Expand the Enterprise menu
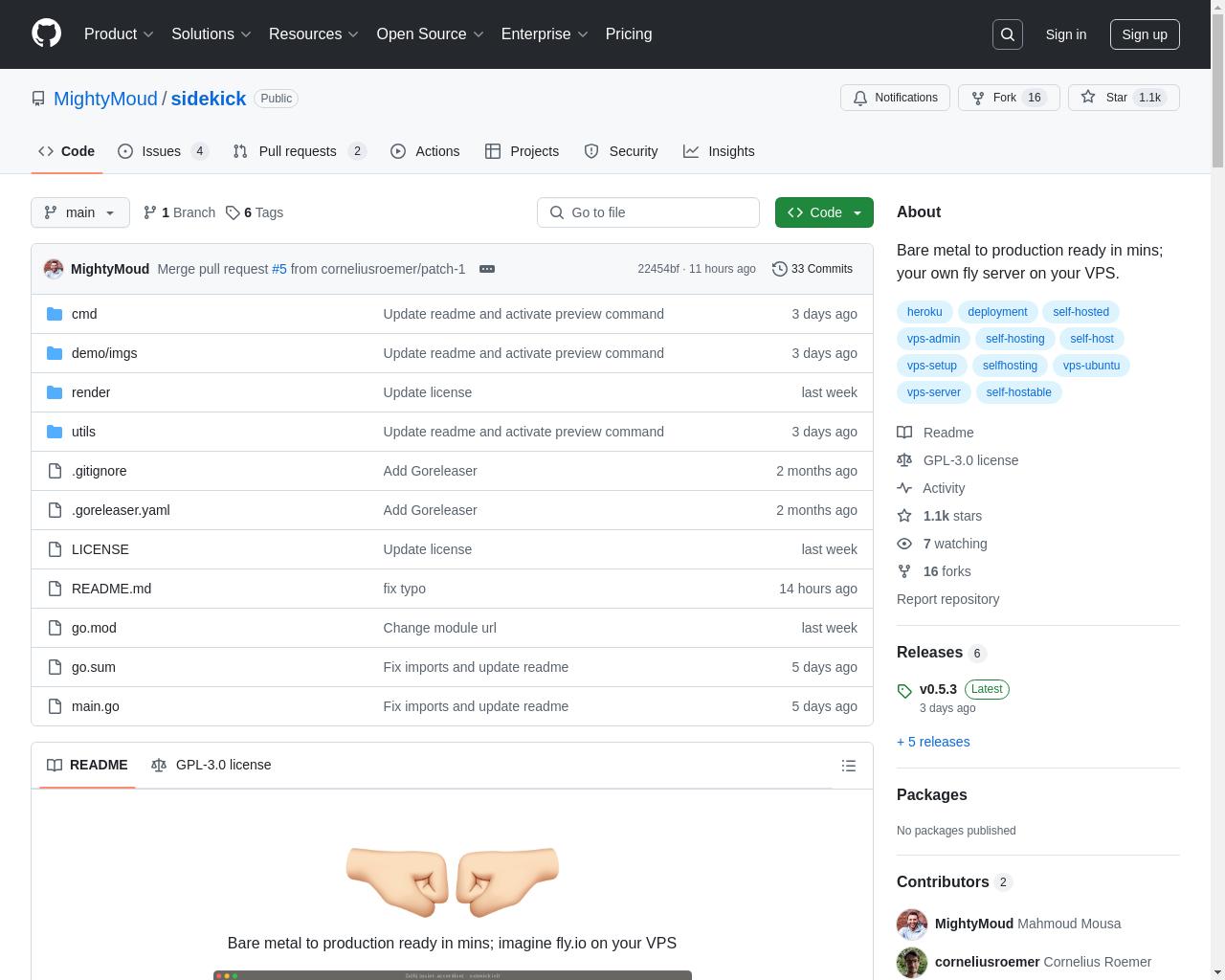This screenshot has width=1225, height=980. pos(545,33)
